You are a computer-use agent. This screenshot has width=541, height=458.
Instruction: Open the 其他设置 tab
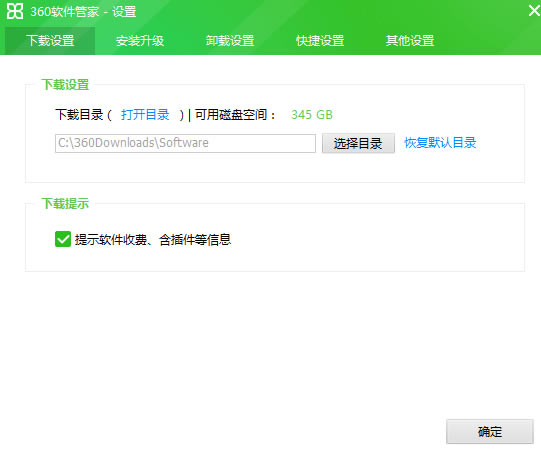click(x=410, y=41)
